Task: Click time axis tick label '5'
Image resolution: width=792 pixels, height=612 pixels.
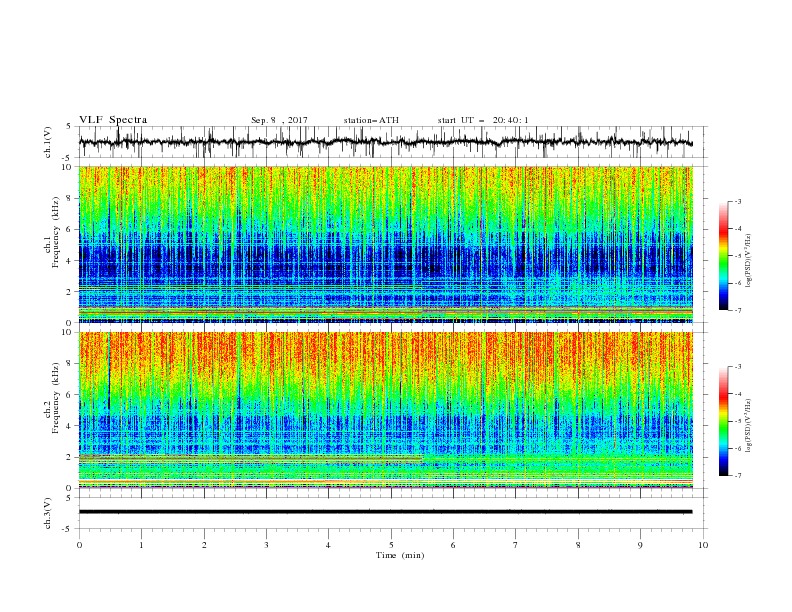Action: 391,545
